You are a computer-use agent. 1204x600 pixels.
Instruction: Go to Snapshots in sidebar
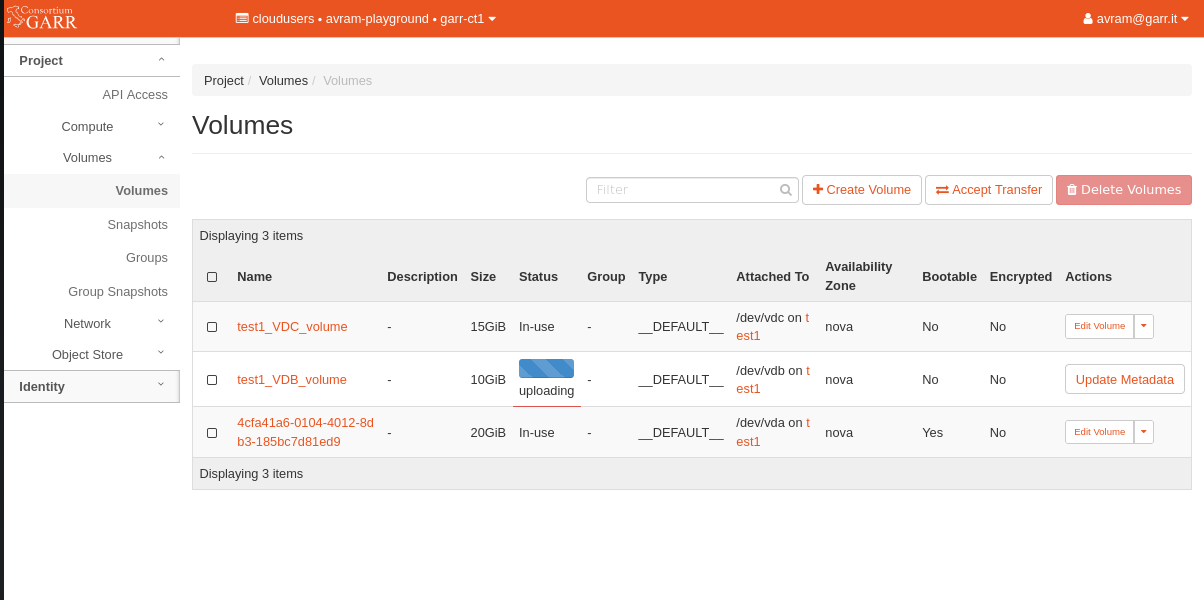coord(138,225)
